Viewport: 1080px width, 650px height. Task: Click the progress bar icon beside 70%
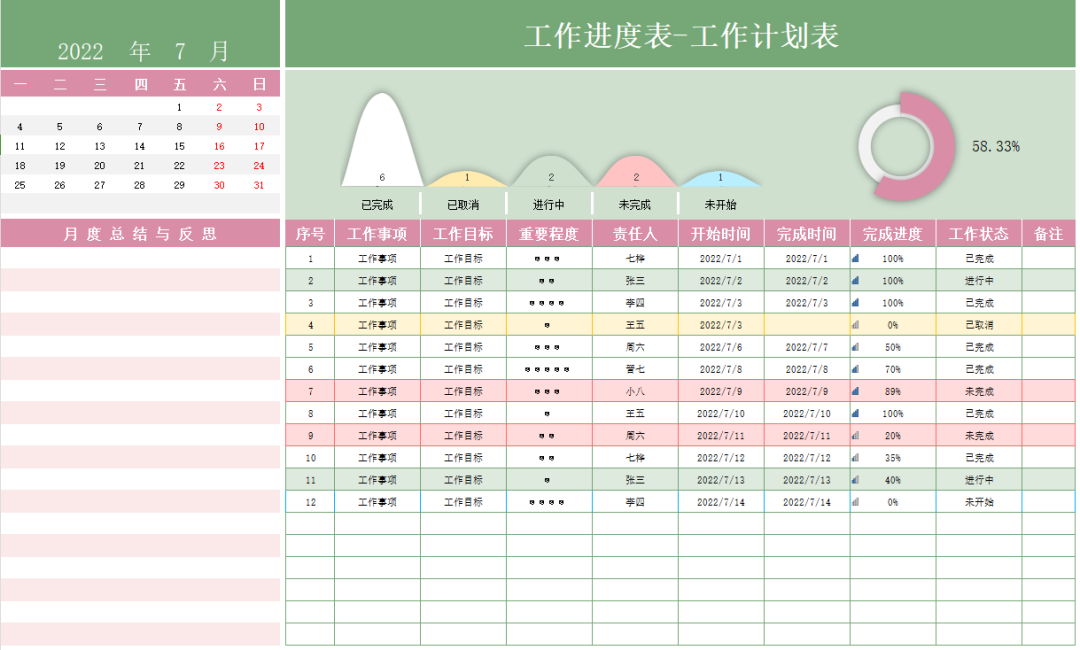click(x=855, y=370)
